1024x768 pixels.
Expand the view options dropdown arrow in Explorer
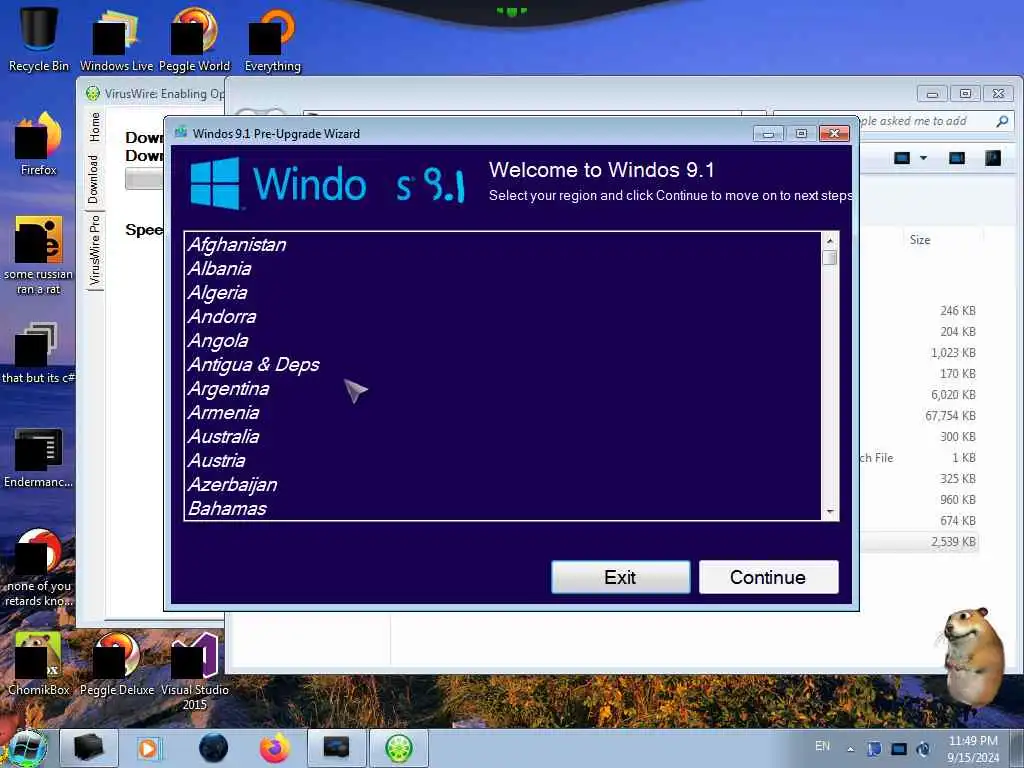923,158
